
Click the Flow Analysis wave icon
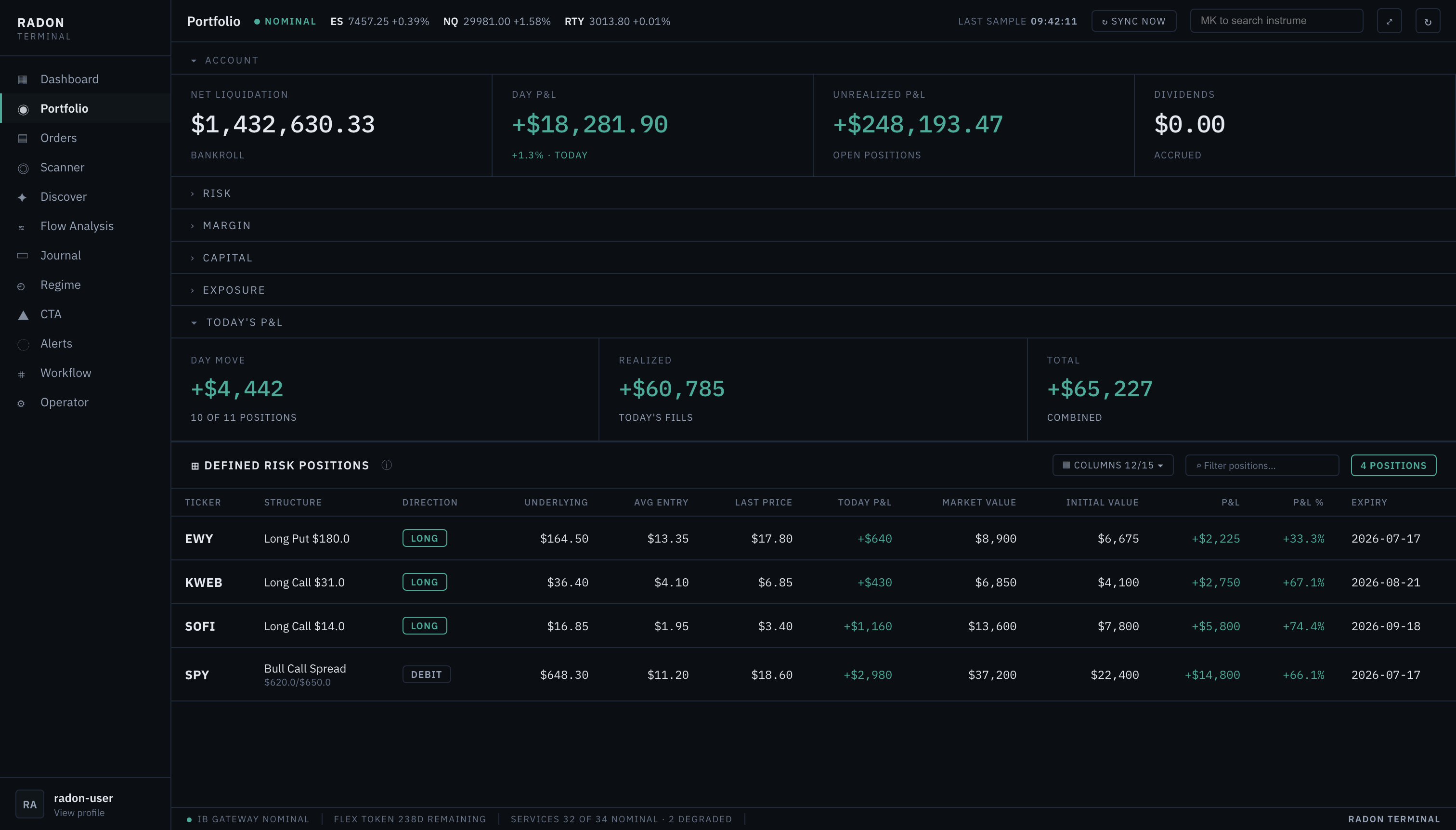[21, 227]
